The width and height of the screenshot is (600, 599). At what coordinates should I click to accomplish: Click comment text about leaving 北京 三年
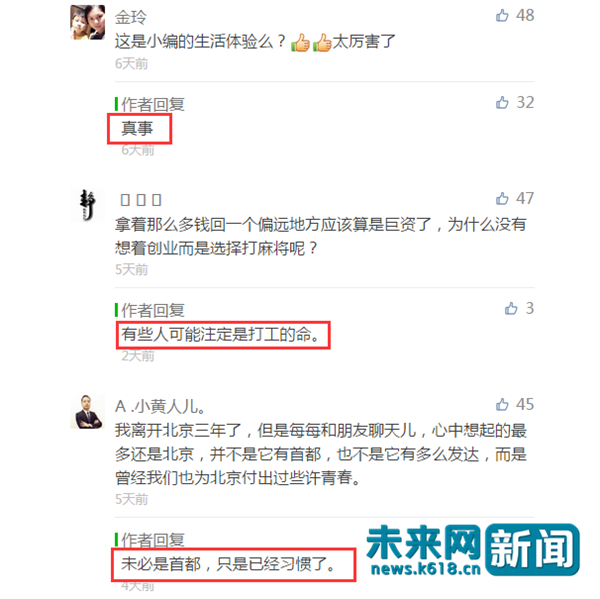click(x=321, y=454)
